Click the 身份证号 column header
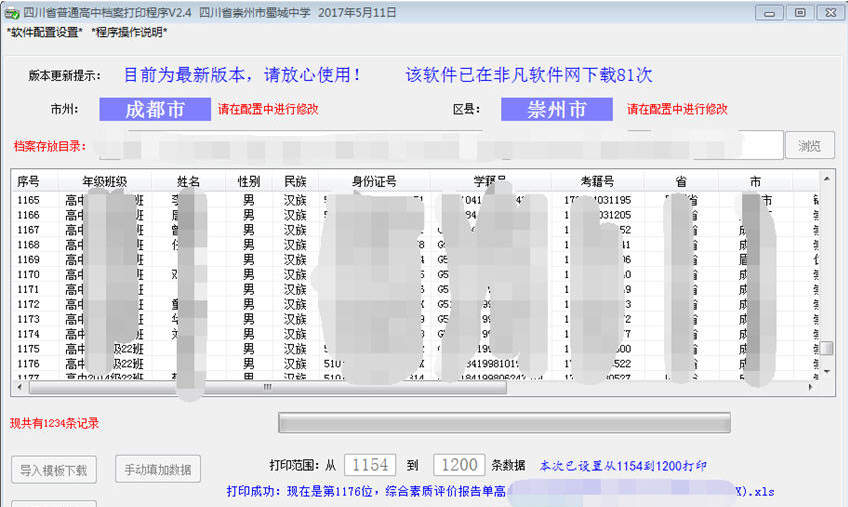This screenshot has width=848, height=507. click(374, 181)
